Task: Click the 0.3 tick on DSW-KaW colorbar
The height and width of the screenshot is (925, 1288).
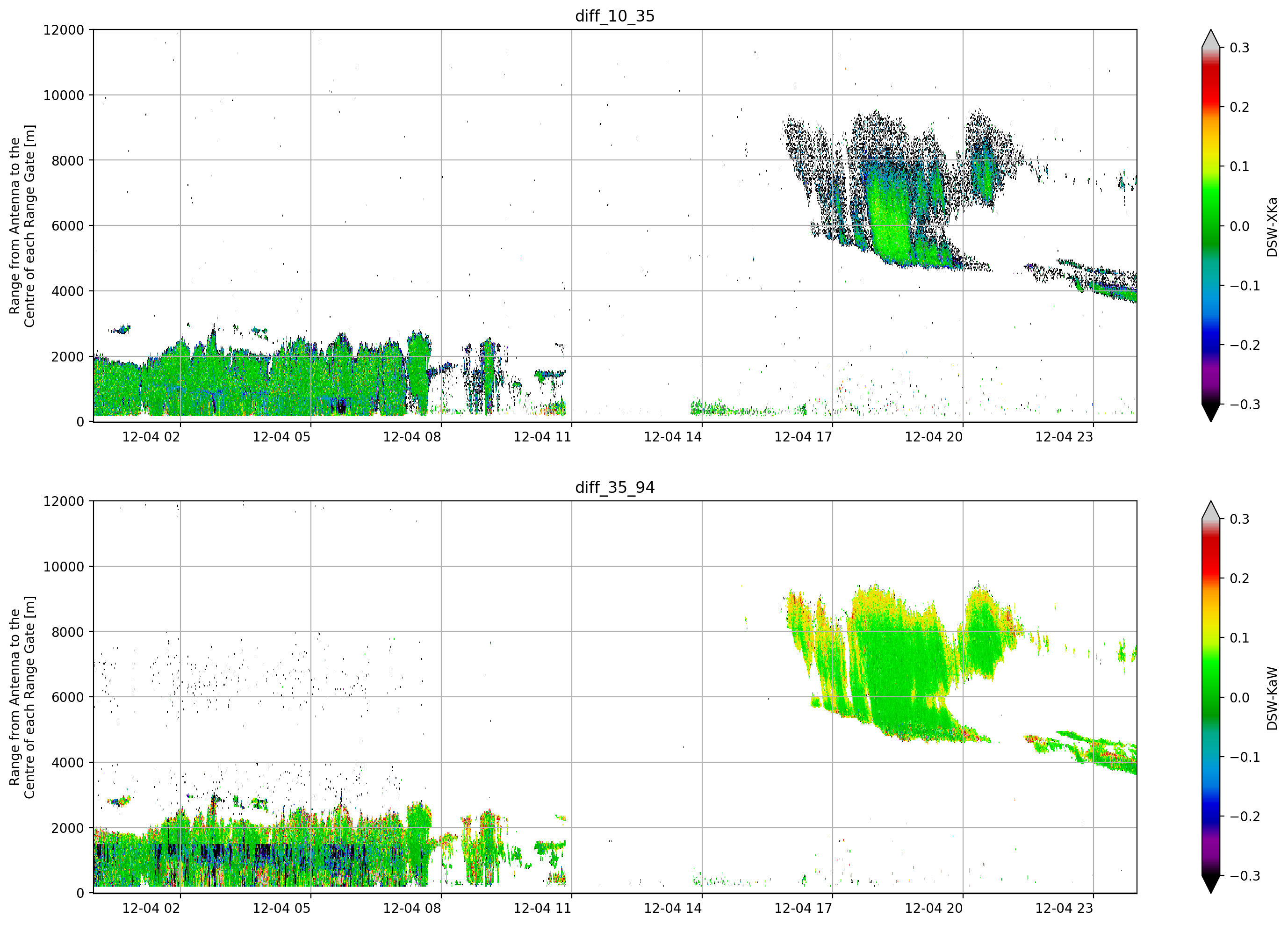Action: 1240,519
